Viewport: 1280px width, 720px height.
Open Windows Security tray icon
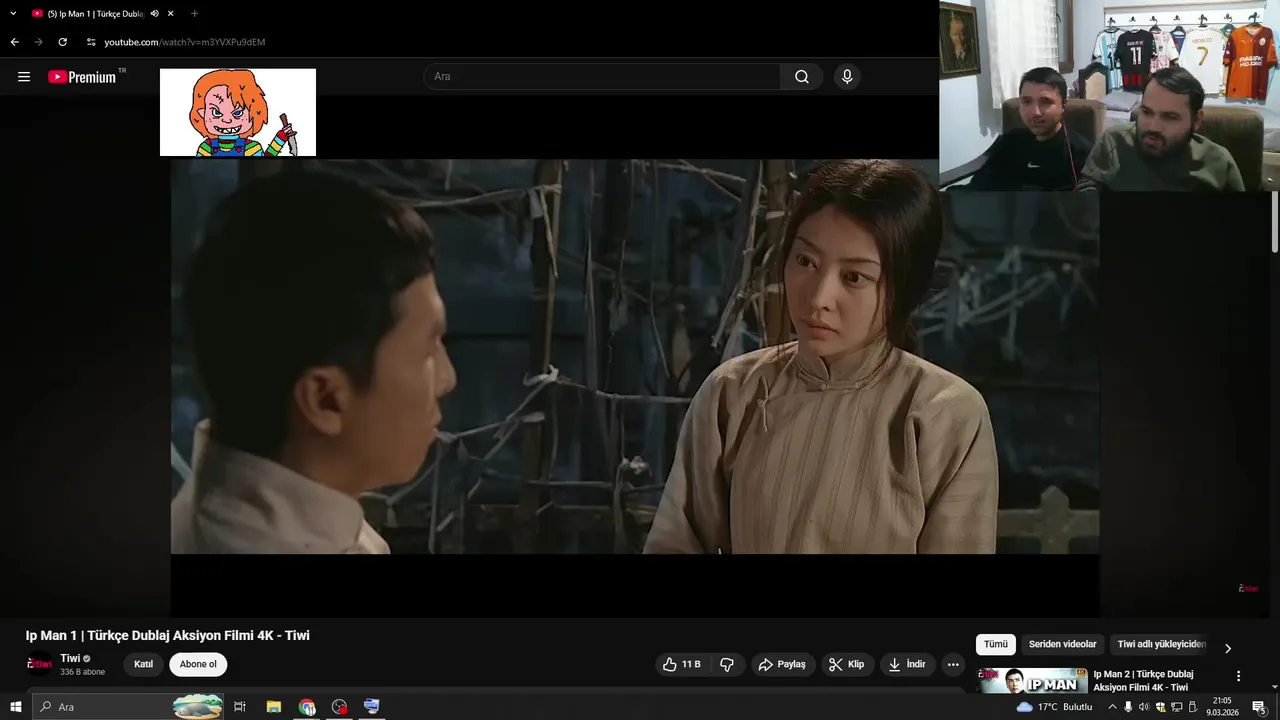point(1160,707)
